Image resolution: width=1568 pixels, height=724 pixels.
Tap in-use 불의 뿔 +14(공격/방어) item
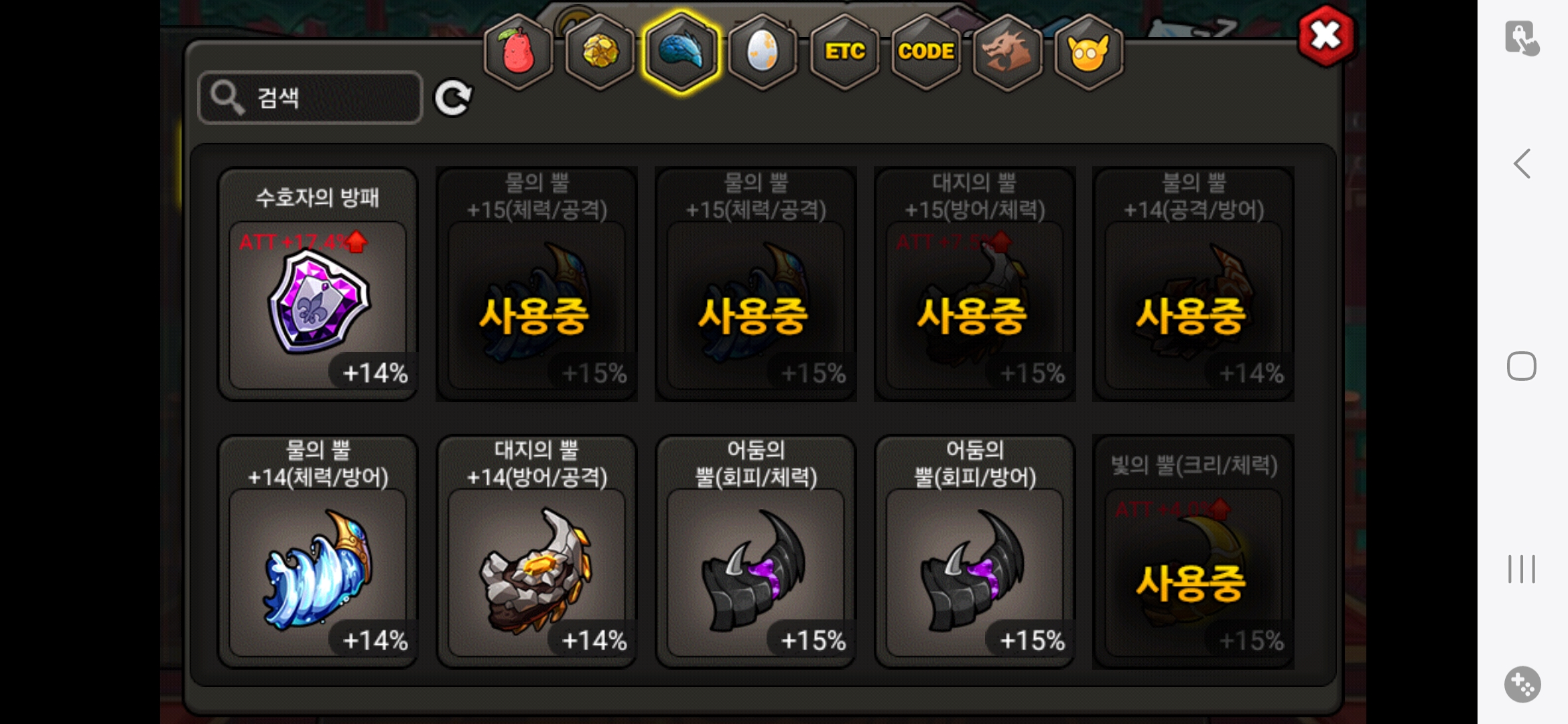pos(1193,284)
